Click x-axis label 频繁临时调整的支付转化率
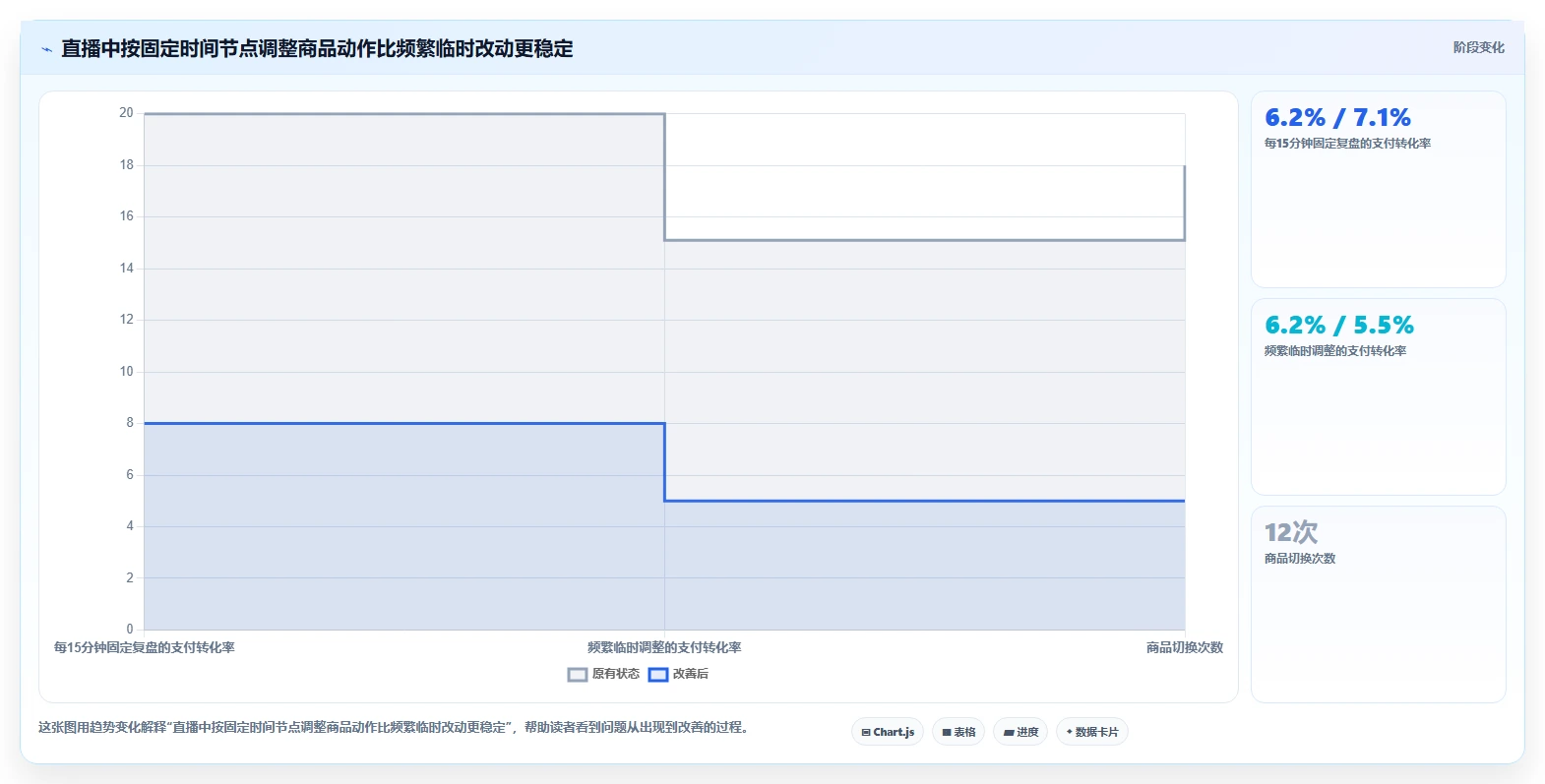 (x=664, y=647)
